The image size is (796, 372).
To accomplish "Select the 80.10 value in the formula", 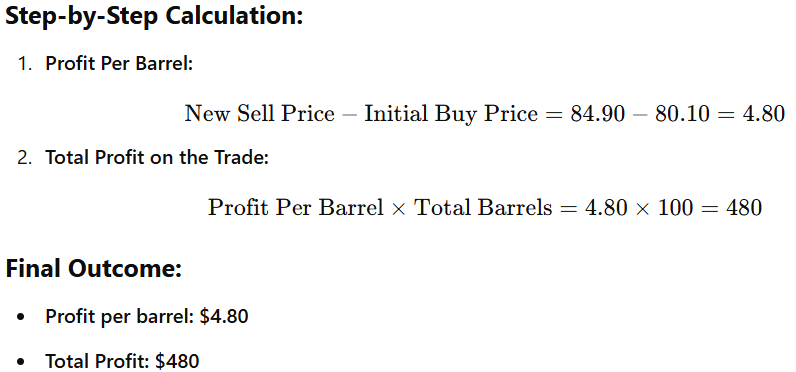I will pos(682,114).
